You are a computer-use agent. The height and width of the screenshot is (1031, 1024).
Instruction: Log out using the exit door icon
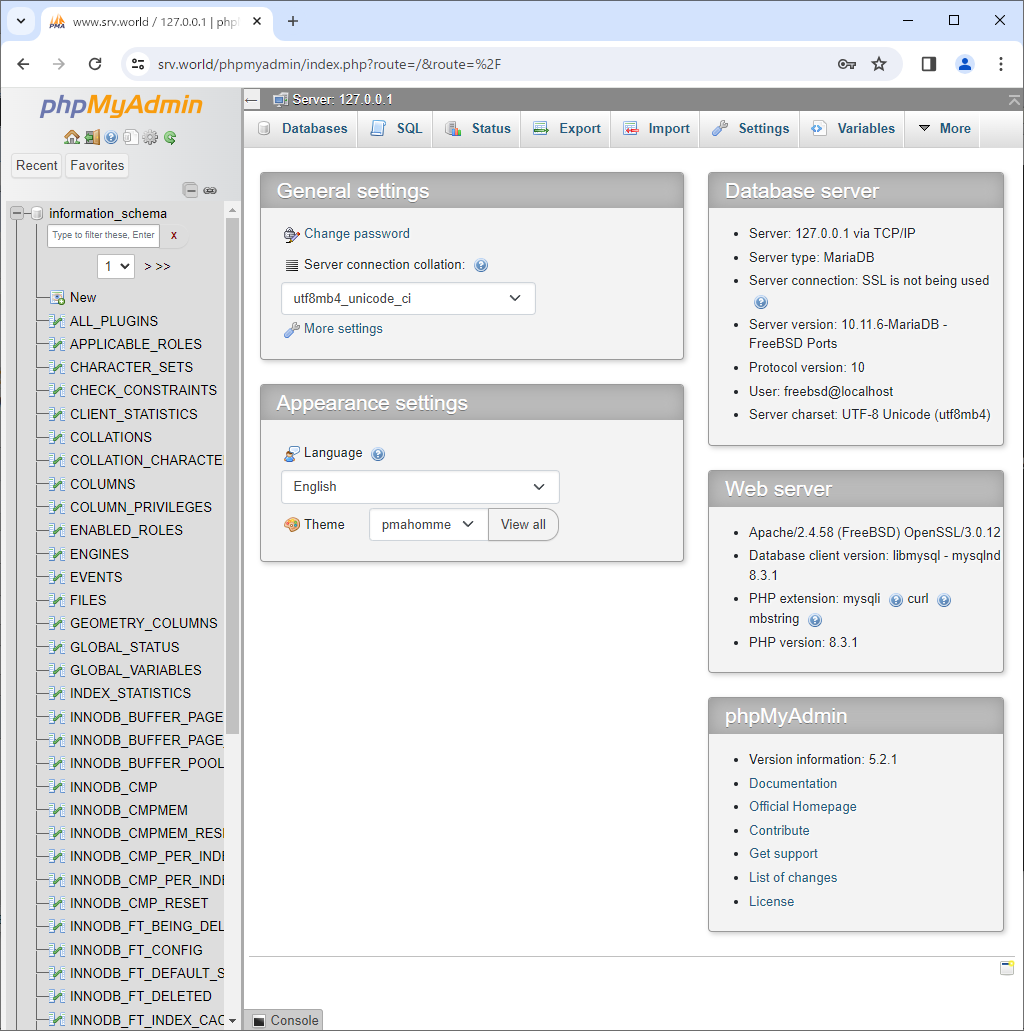coord(93,137)
